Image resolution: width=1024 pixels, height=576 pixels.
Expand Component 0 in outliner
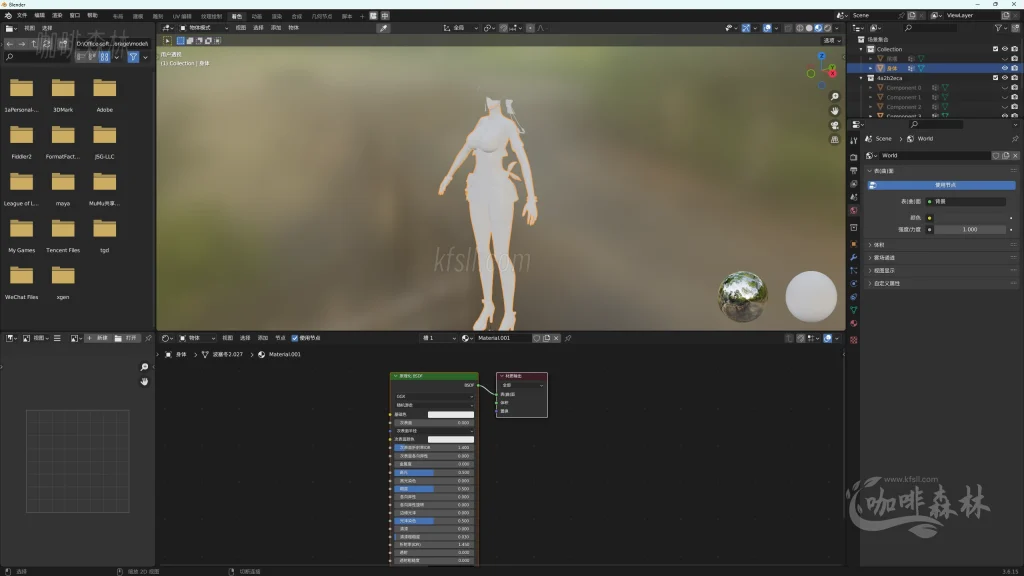(871, 88)
